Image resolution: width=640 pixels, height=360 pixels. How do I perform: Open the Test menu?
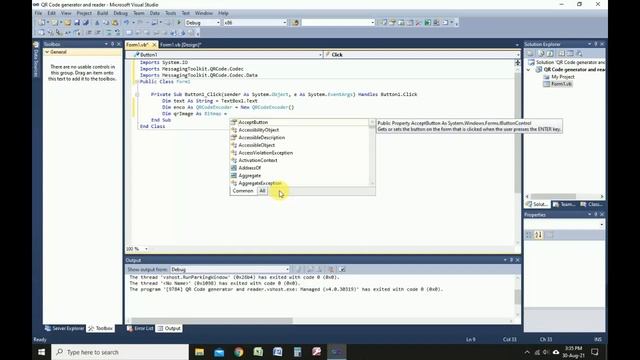(186, 13)
